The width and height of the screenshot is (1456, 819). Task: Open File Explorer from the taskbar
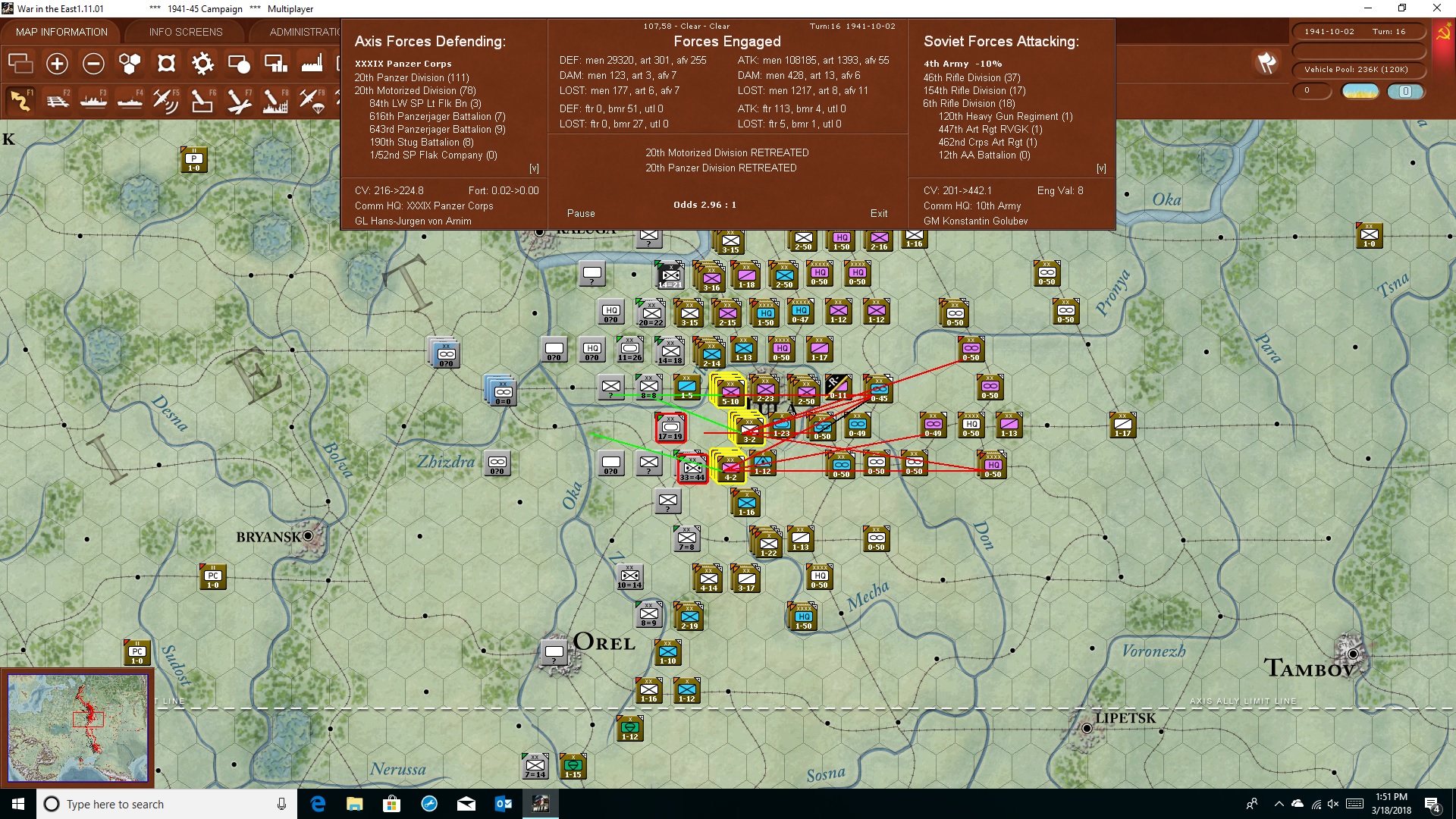coord(354,804)
